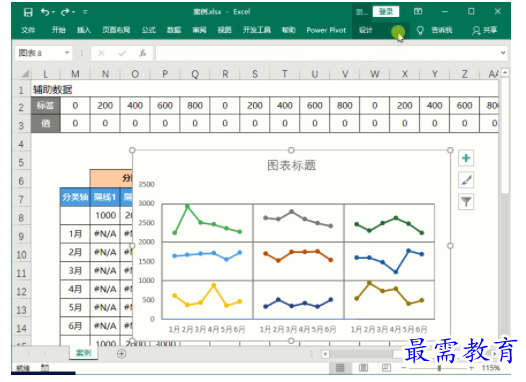
Task: Switch to the 插入 tab
Action: pyautogui.click(x=84, y=30)
